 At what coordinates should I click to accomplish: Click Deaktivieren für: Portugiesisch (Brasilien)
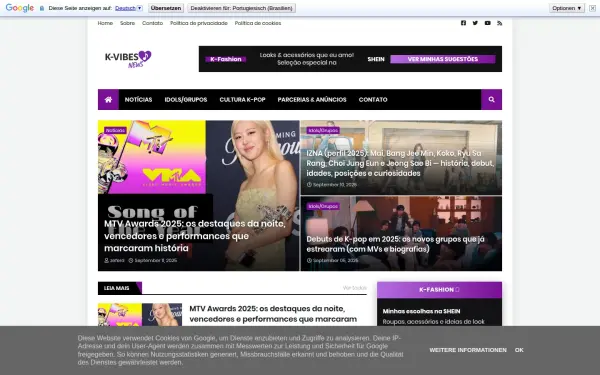tap(241, 8)
